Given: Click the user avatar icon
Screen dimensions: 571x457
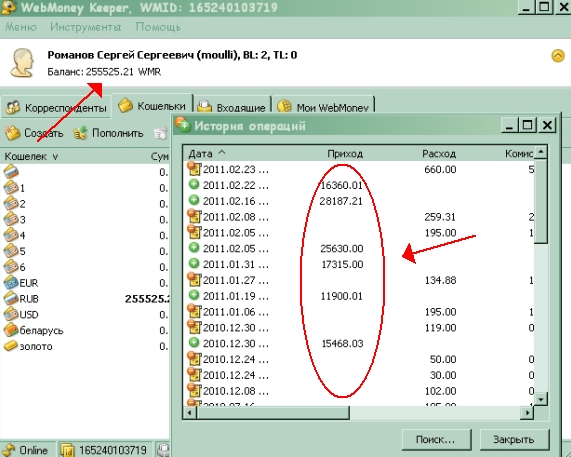Looking at the screenshot, I should tap(23, 63).
